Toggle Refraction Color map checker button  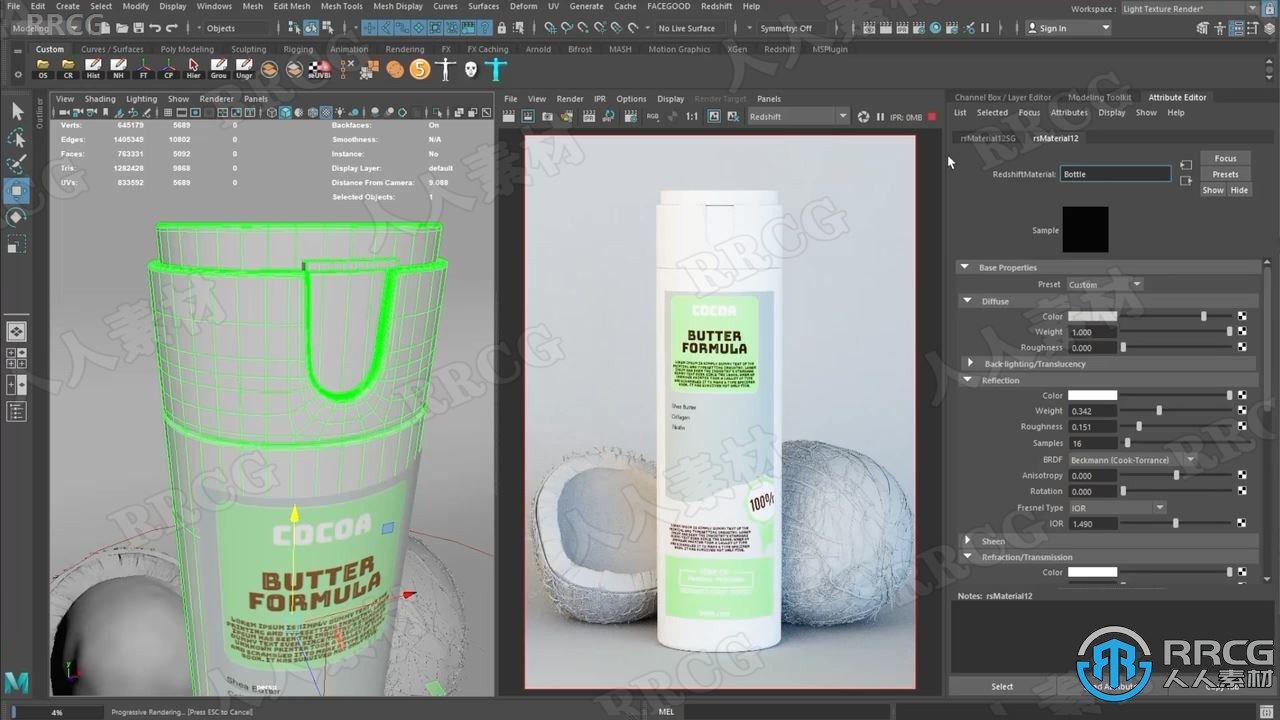point(1242,572)
